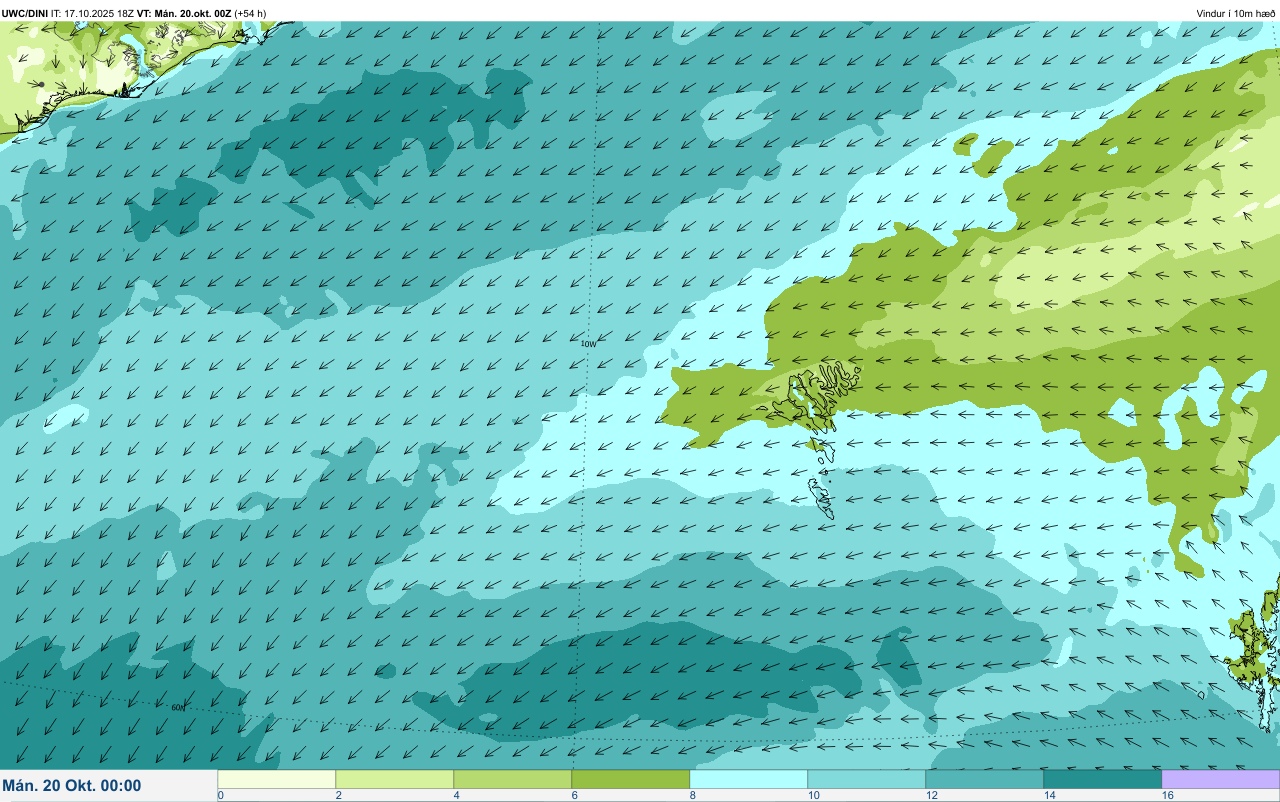Click the '8' value on legend scale

click(x=692, y=795)
